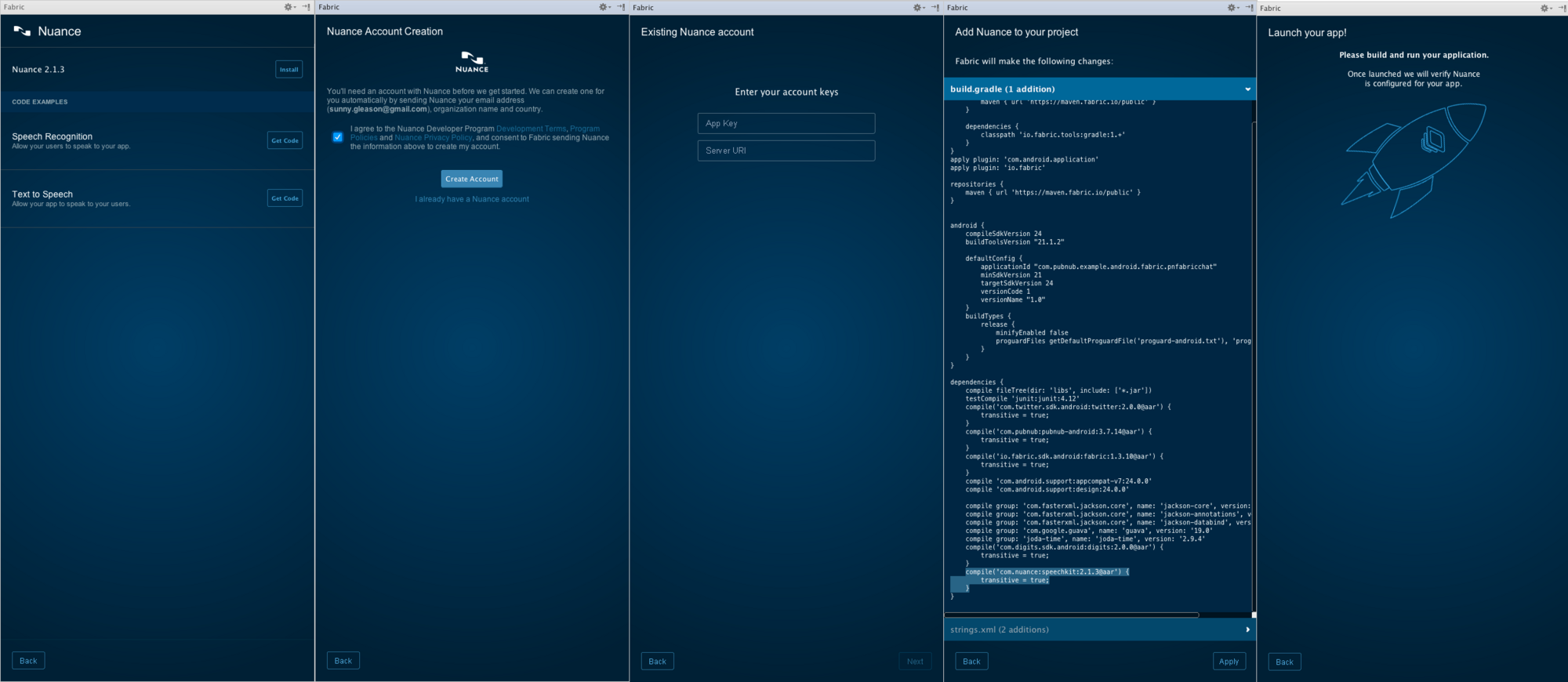Viewport: 1568px width, 682px height.
Task: Click Back in the Nuance kit list panel
Action: click(28, 661)
